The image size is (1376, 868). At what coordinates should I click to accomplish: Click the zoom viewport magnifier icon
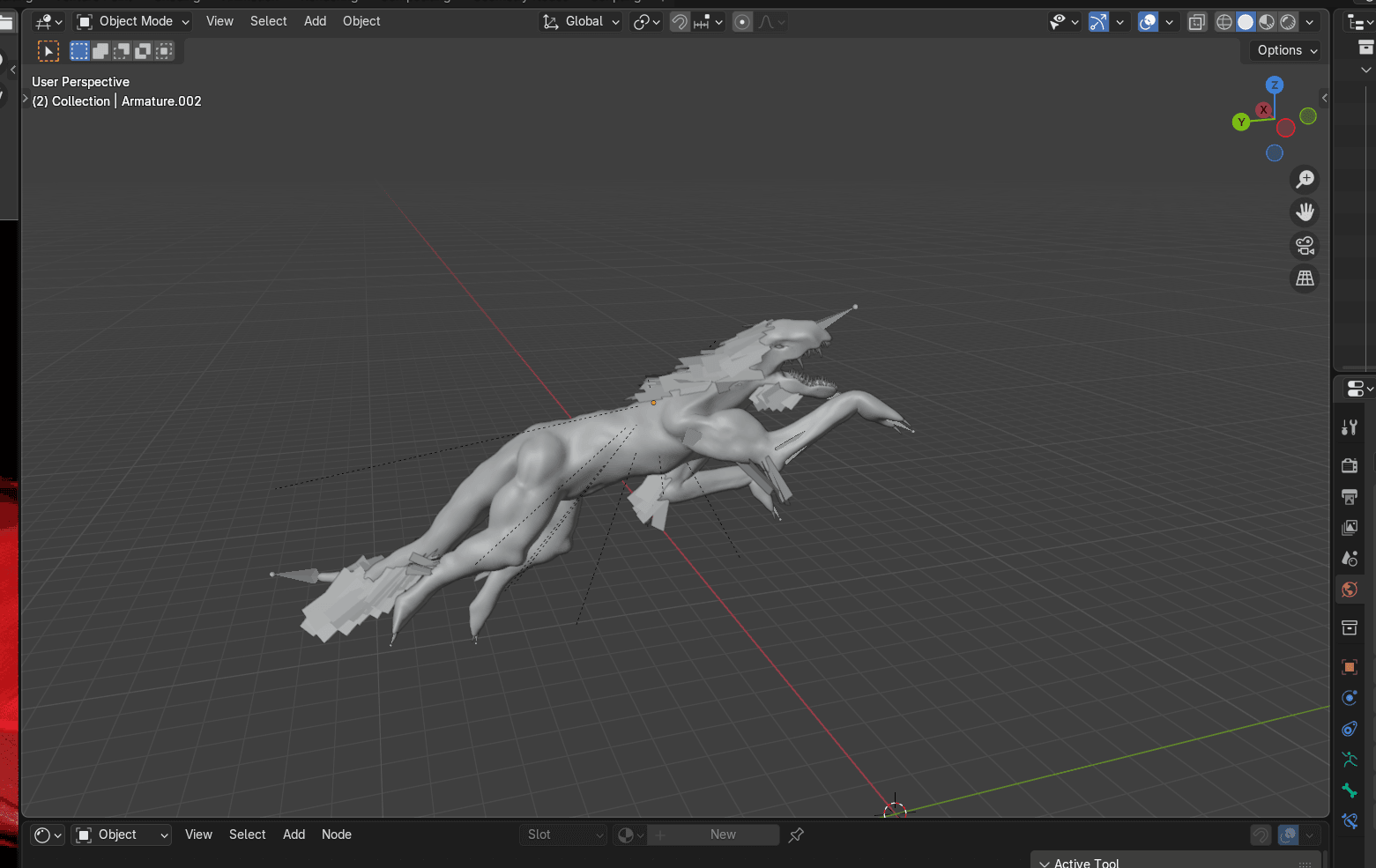click(x=1305, y=180)
